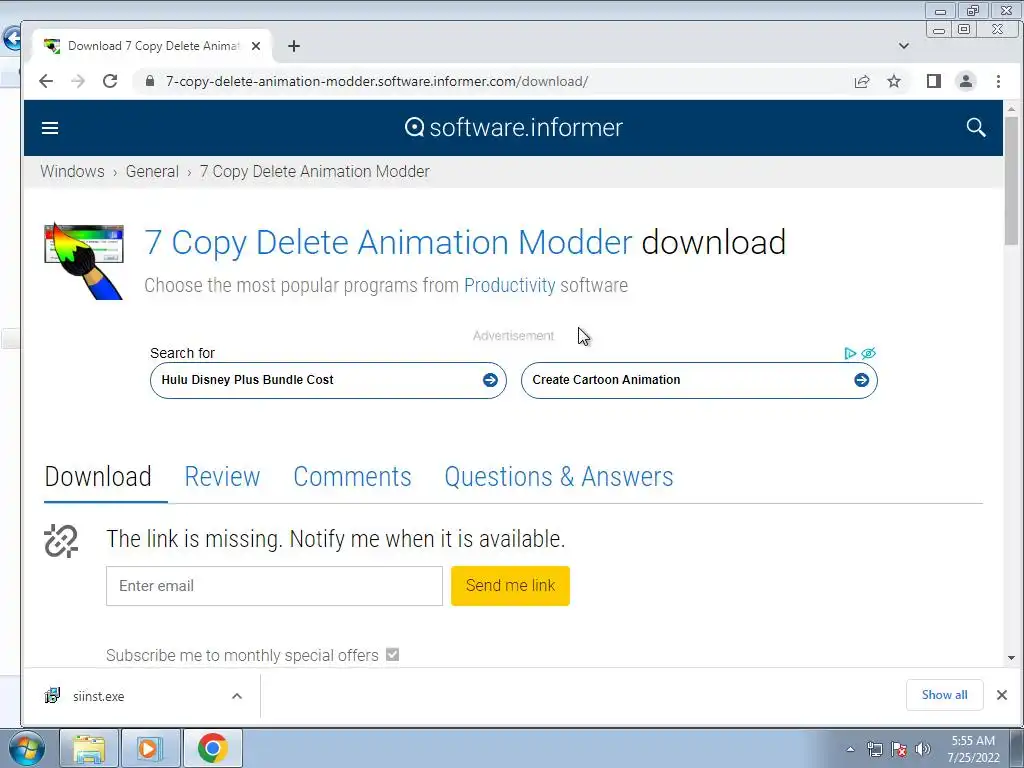This screenshot has width=1024, height=768.
Task: Open the Windows breadcrumb link
Action: 72,171
